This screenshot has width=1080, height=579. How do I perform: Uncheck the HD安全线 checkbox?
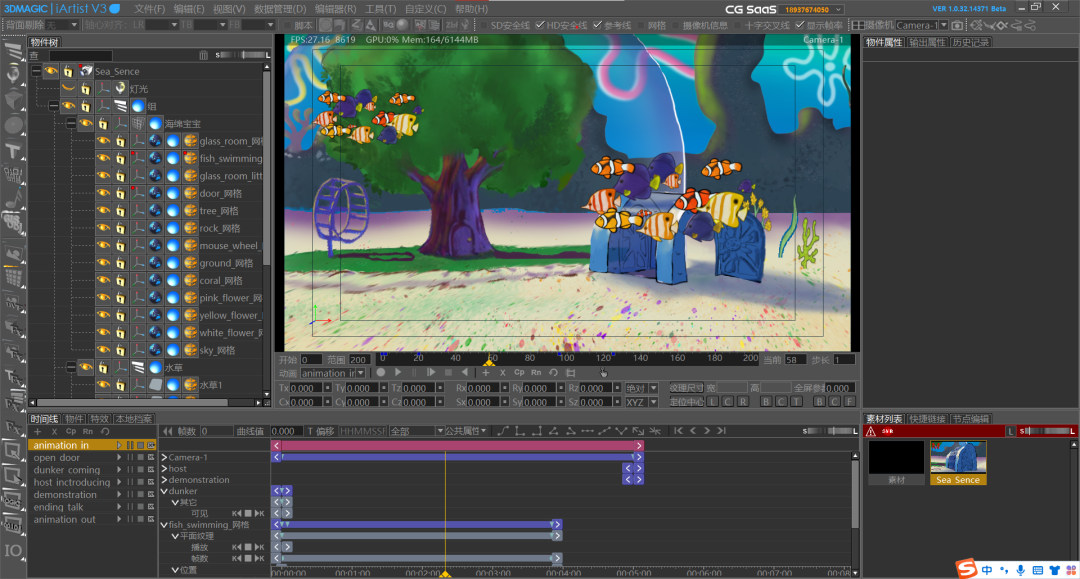[x=541, y=25]
